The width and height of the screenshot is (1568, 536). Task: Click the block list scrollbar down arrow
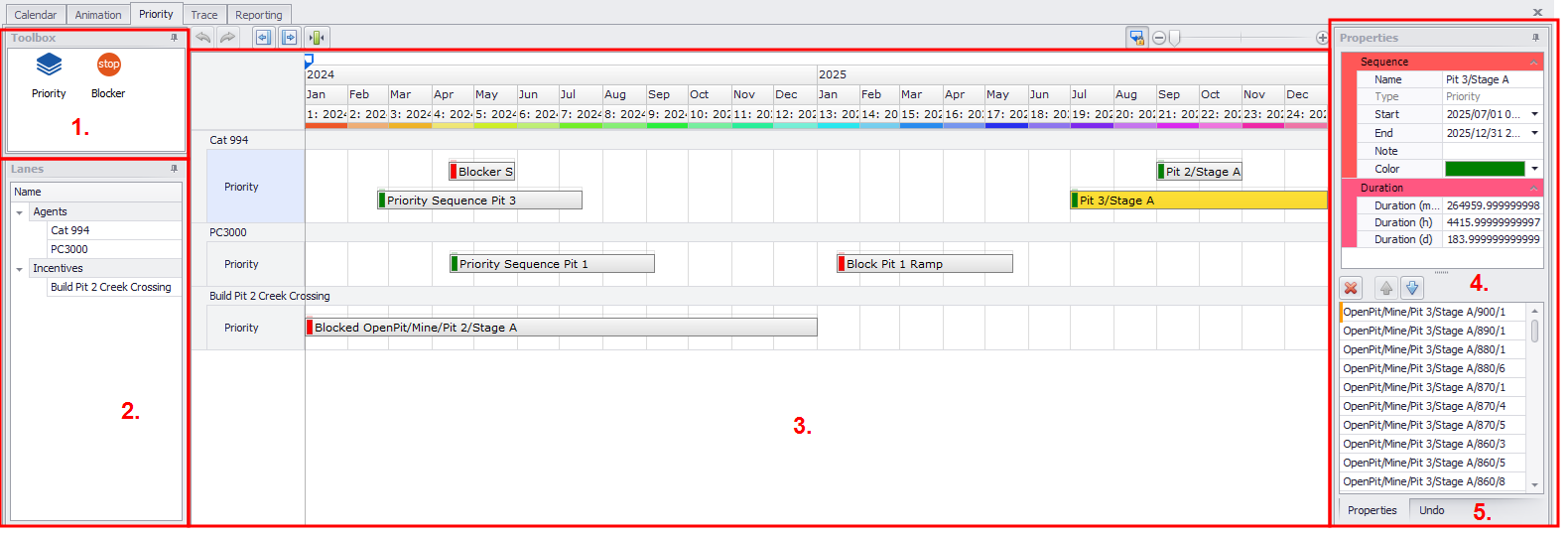[1535, 484]
